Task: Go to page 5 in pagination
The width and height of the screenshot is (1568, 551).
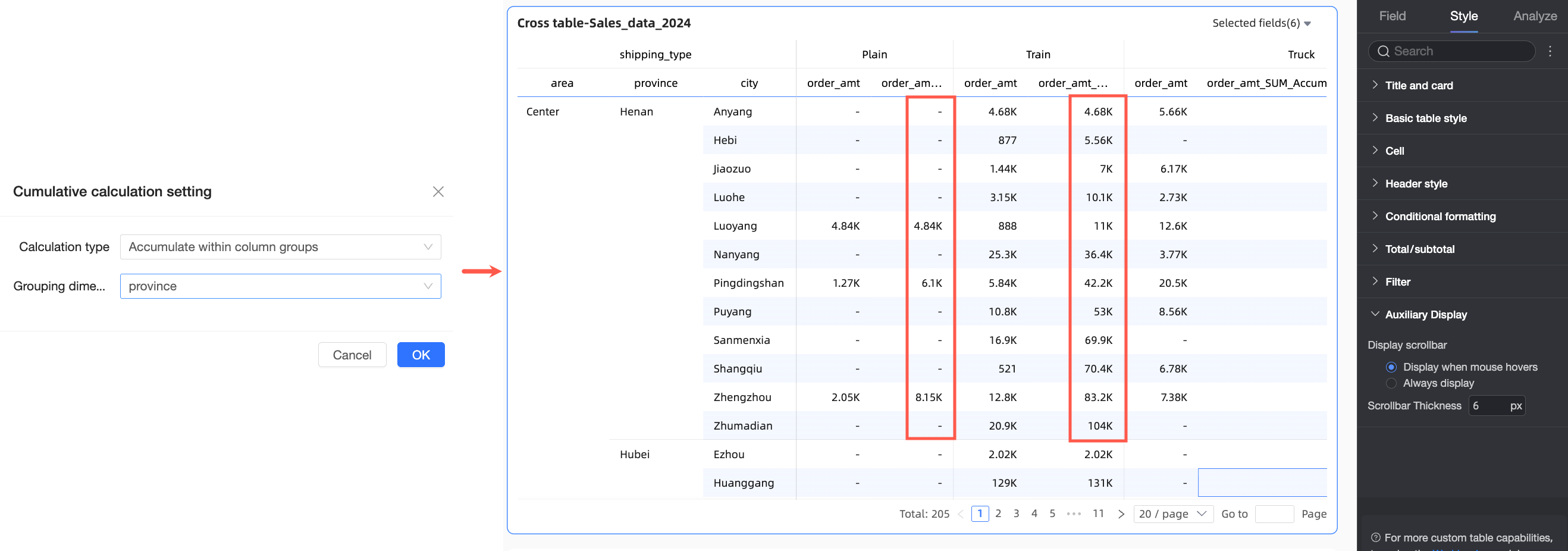Action: [1052, 514]
